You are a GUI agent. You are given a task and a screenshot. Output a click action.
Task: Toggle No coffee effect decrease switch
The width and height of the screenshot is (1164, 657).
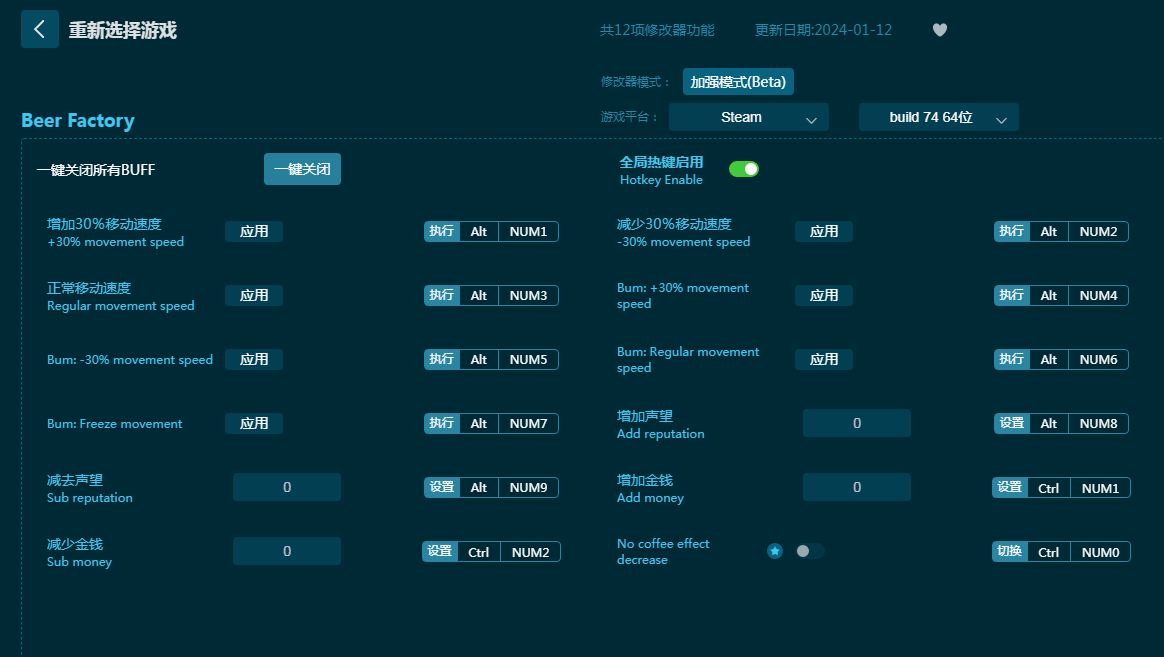(x=809, y=551)
